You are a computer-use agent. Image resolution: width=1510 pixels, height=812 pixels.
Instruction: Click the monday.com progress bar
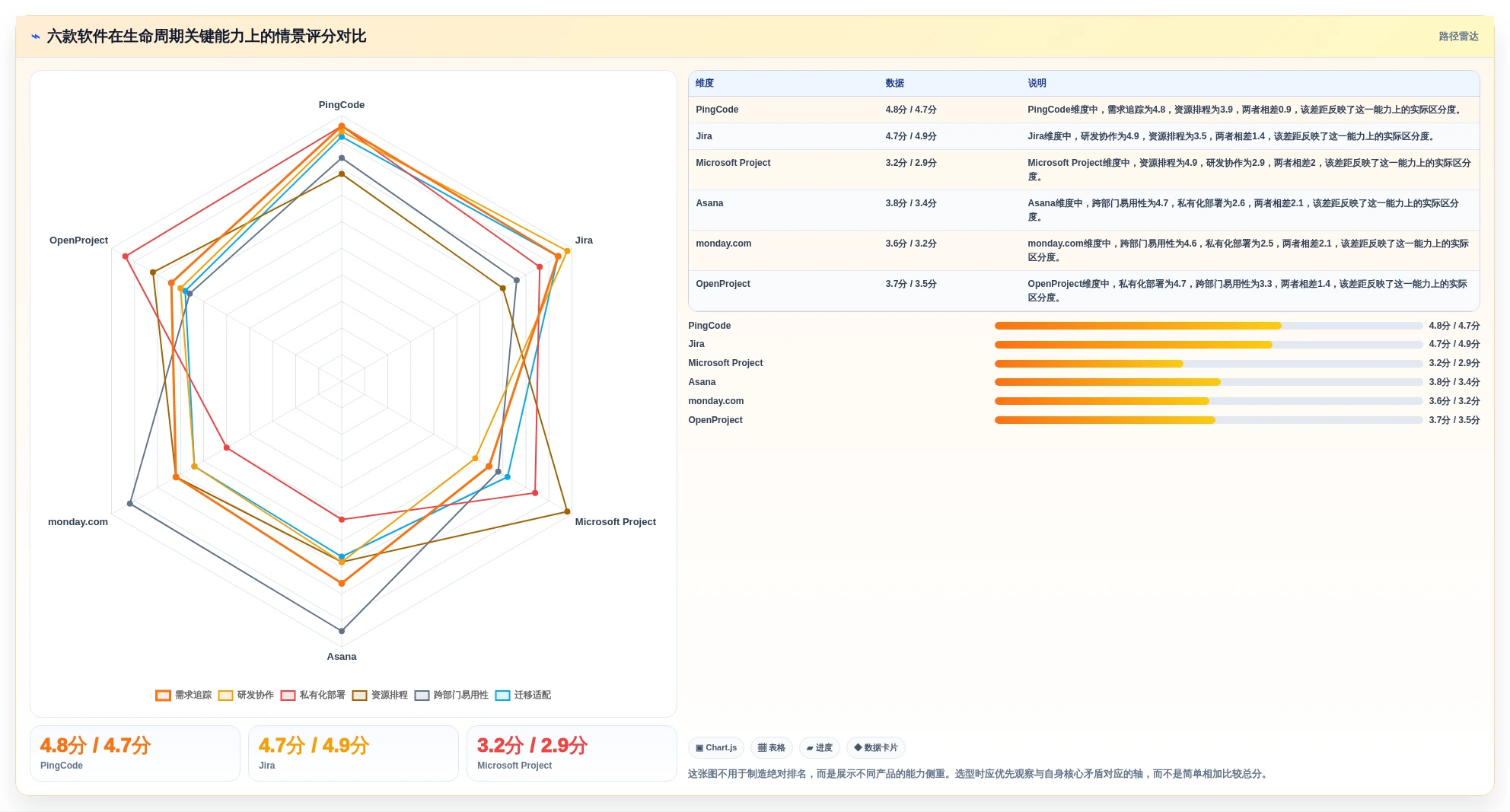(1209, 401)
